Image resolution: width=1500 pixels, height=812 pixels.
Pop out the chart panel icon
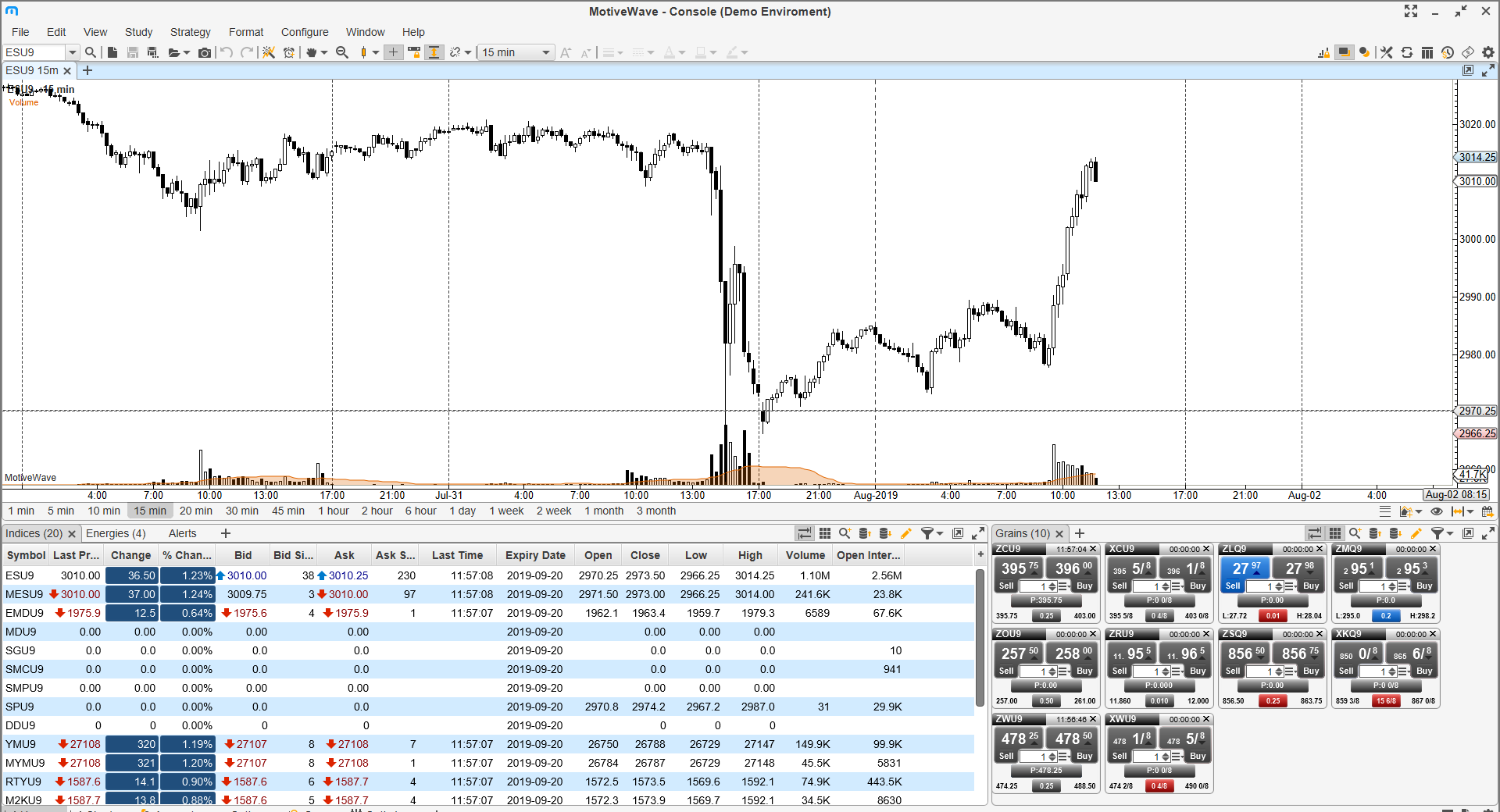click(1468, 70)
